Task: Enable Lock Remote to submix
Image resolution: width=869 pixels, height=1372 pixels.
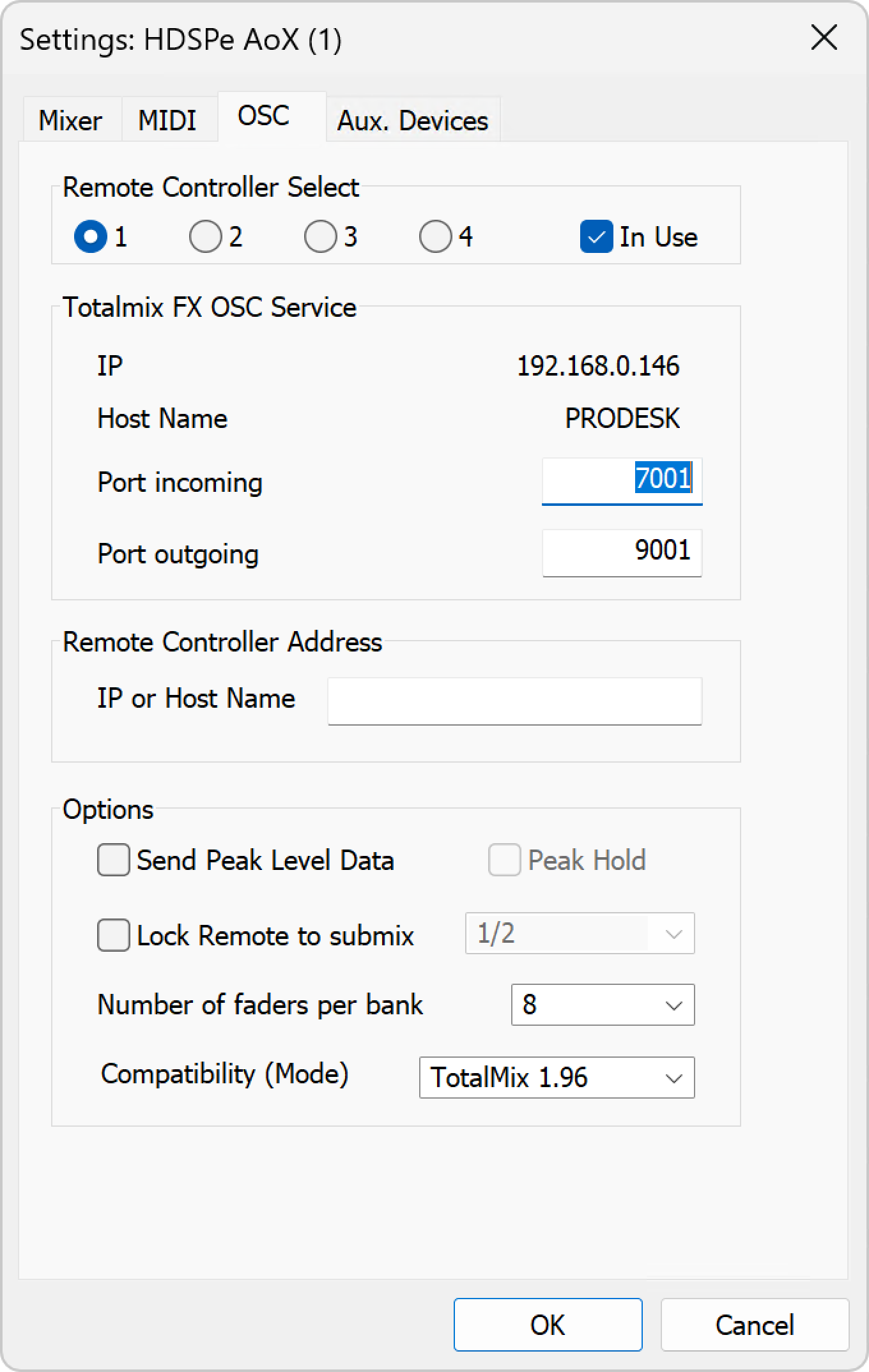Action: [x=114, y=936]
